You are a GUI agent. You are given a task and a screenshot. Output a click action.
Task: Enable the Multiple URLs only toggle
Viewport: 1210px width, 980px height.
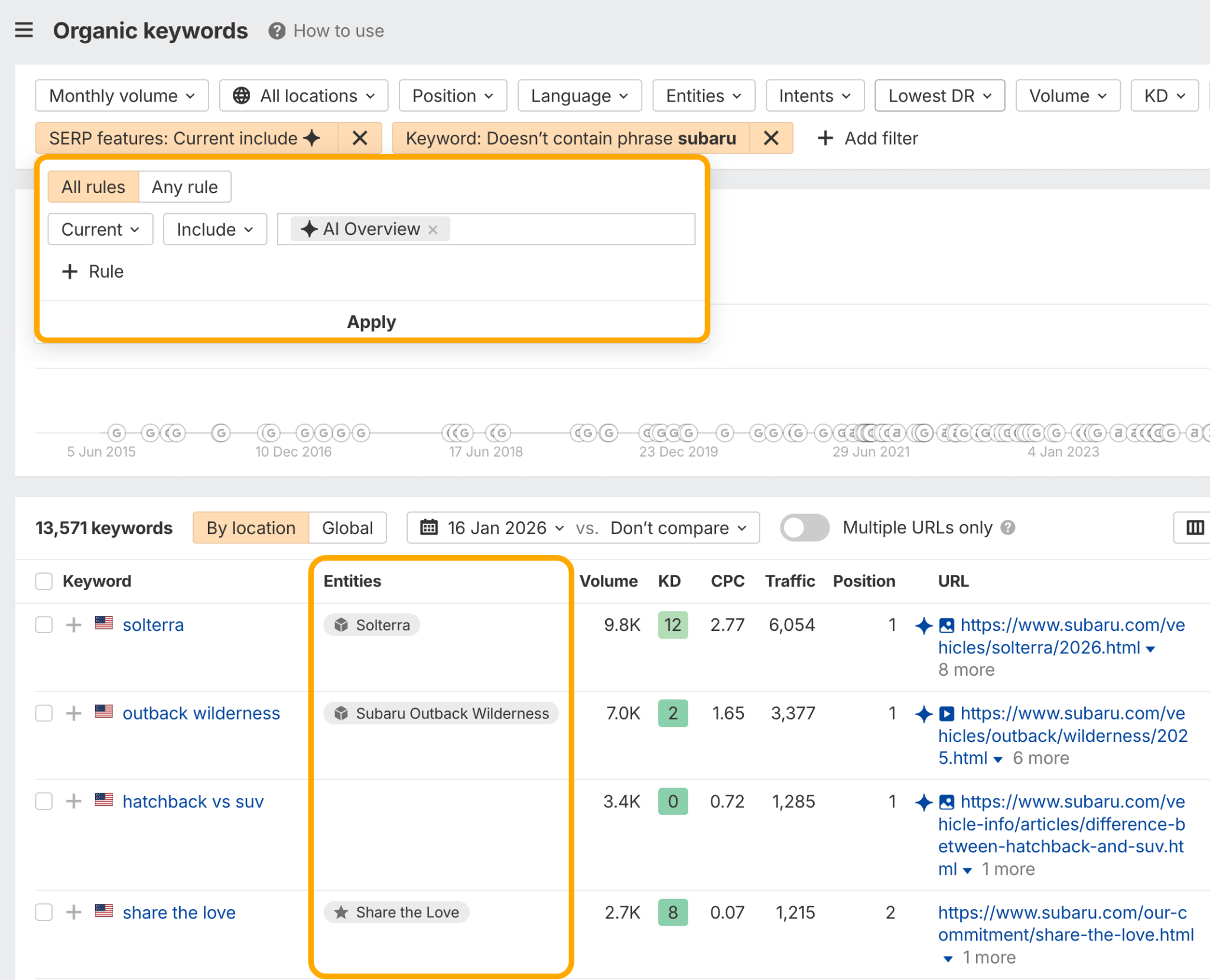tap(804, 528)
